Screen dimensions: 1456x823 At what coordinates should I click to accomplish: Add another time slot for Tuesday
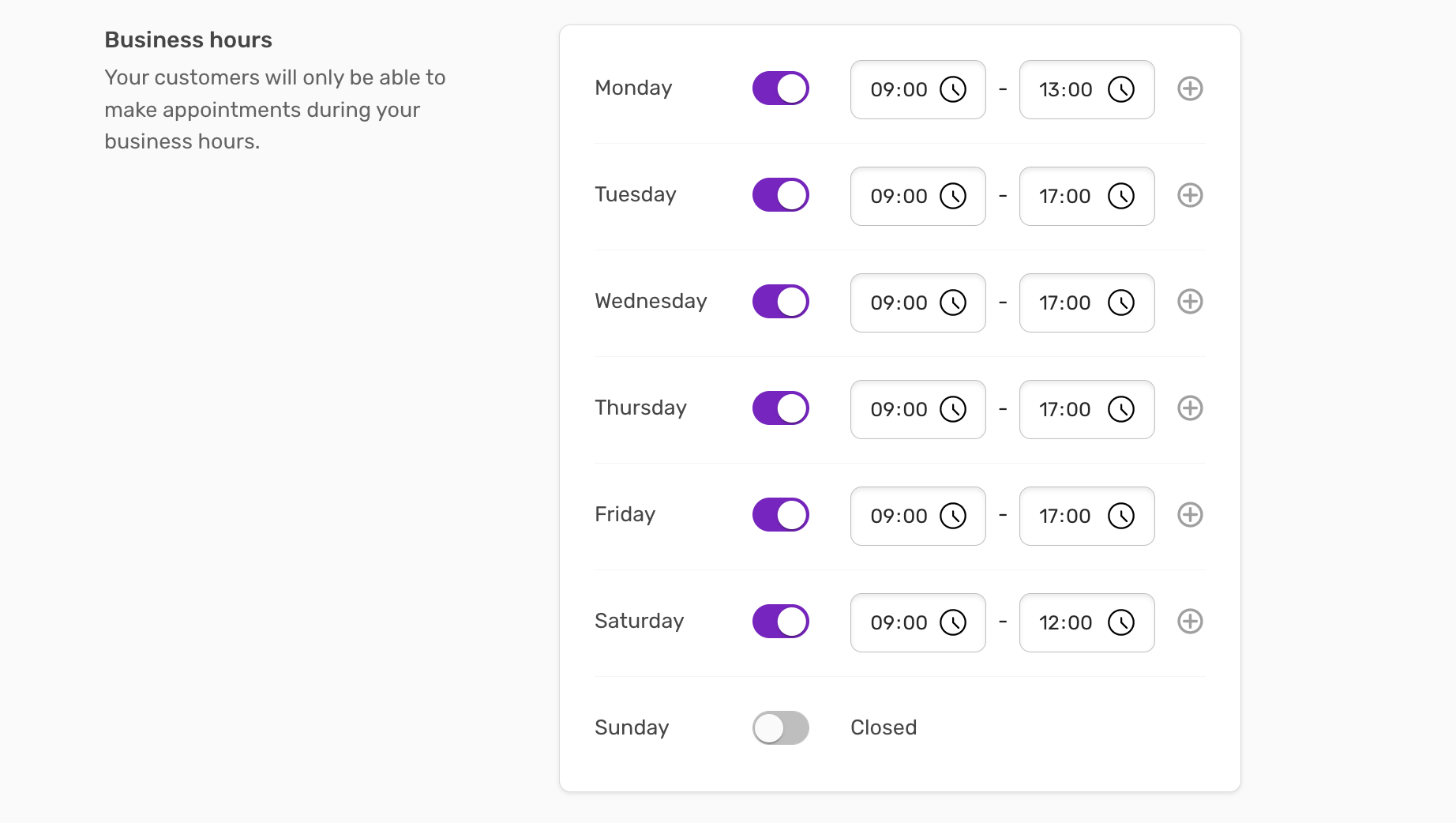point(1190,195)
